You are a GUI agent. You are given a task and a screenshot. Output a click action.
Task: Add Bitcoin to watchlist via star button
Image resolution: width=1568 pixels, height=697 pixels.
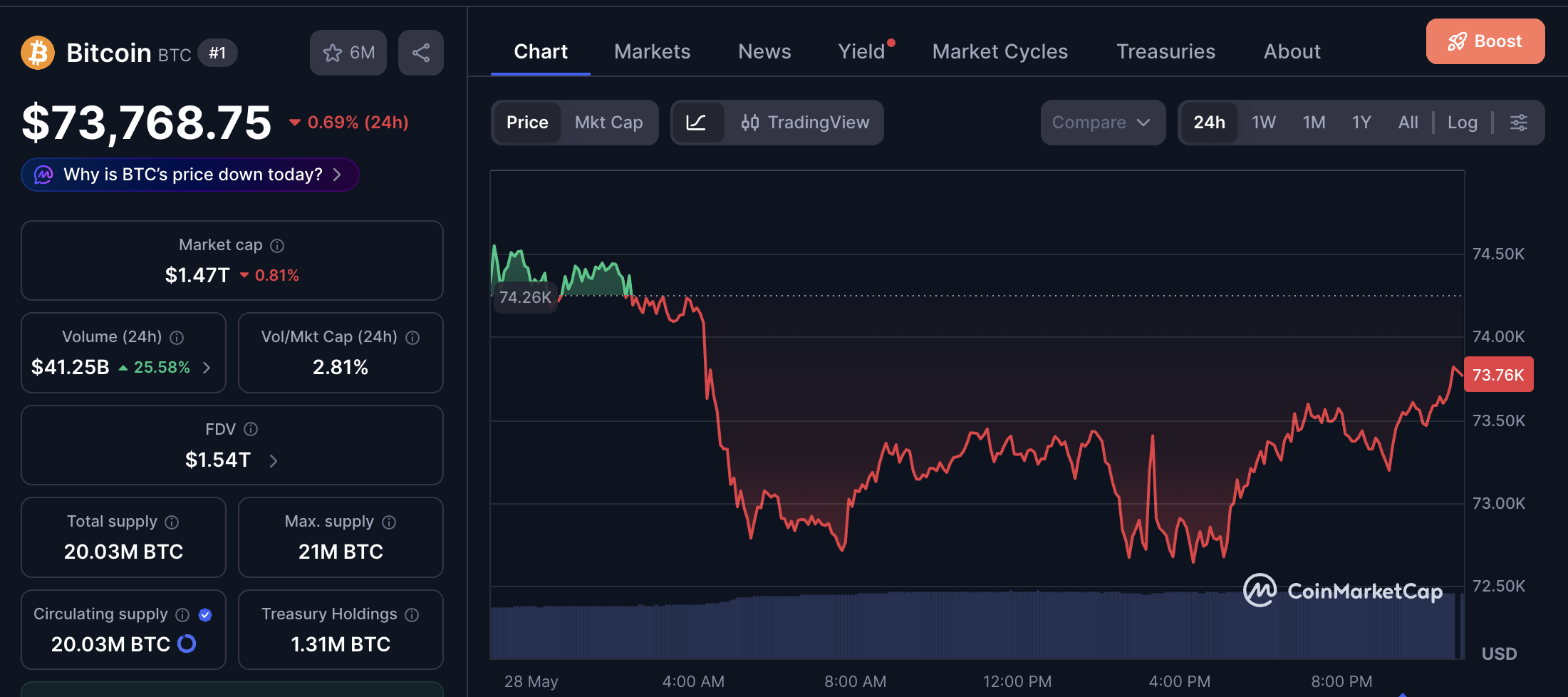click(x=348, y=53)
